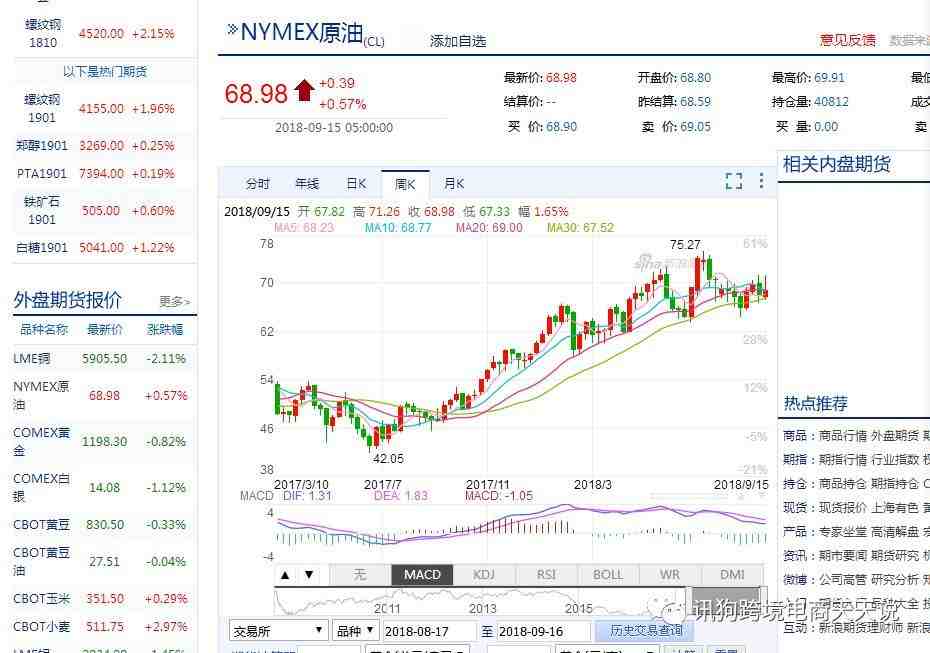
Task: Switch to the 日K chart tab
Action: pyautogui.click(x=356, y=184)
